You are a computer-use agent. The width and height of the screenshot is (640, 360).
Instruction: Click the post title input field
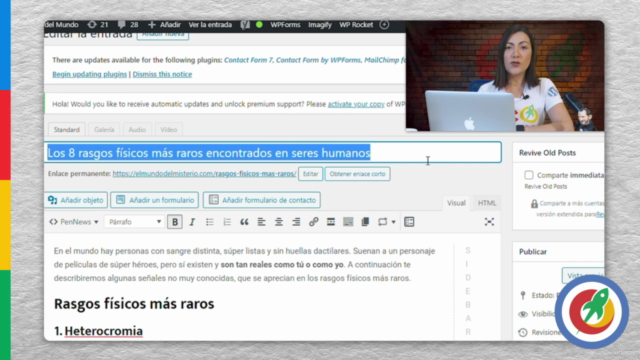click(x=273, y=152)
